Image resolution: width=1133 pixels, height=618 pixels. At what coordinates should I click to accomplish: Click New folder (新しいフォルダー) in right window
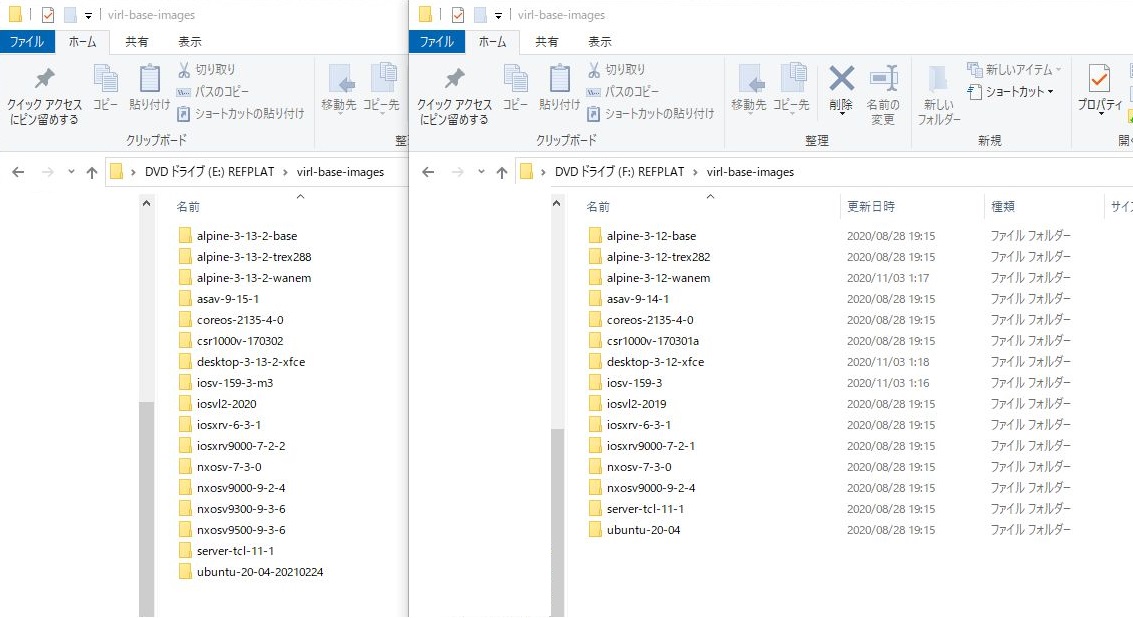(x=939, y=95)
